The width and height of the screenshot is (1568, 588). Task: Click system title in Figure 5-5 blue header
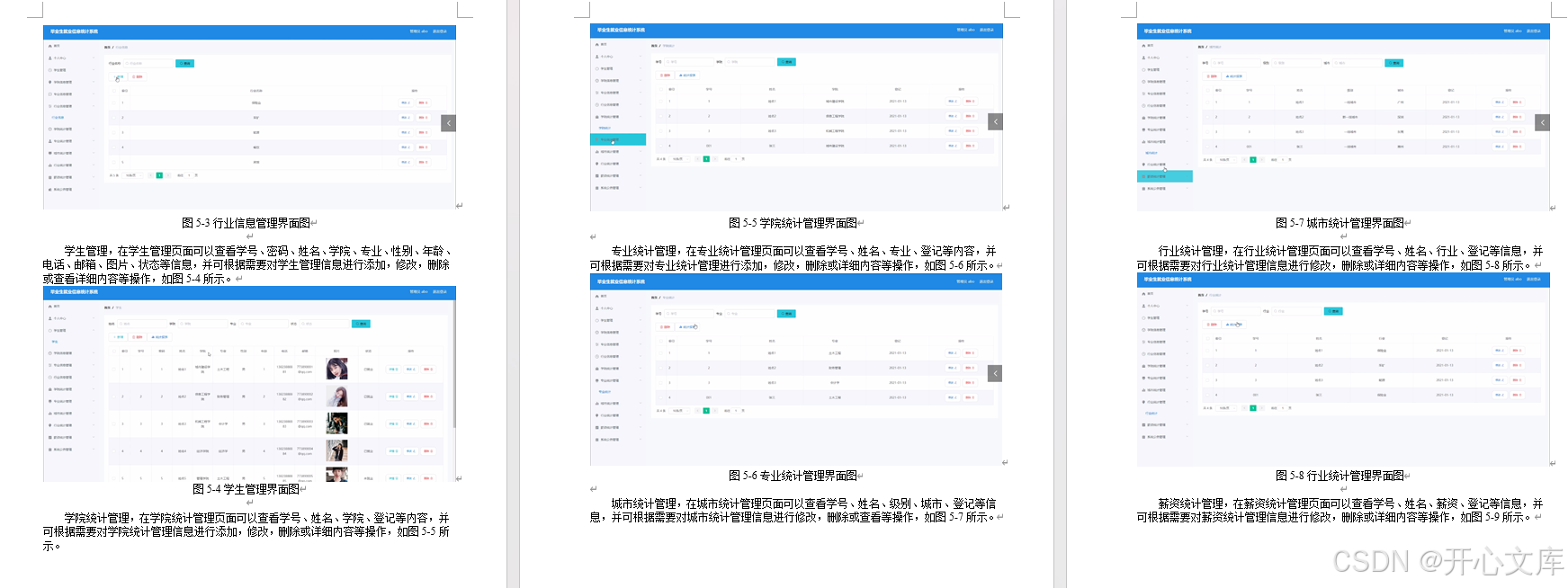click(621, 30)
